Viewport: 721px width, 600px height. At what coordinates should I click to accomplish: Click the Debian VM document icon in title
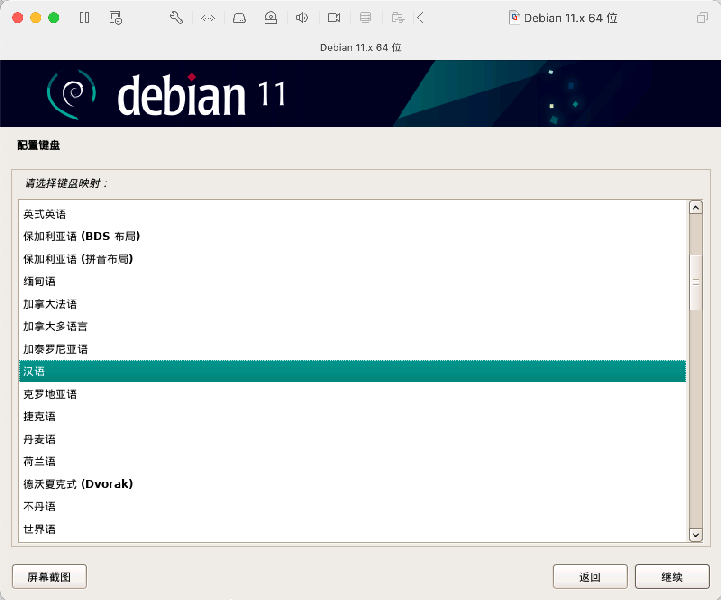tap(515, 17)
